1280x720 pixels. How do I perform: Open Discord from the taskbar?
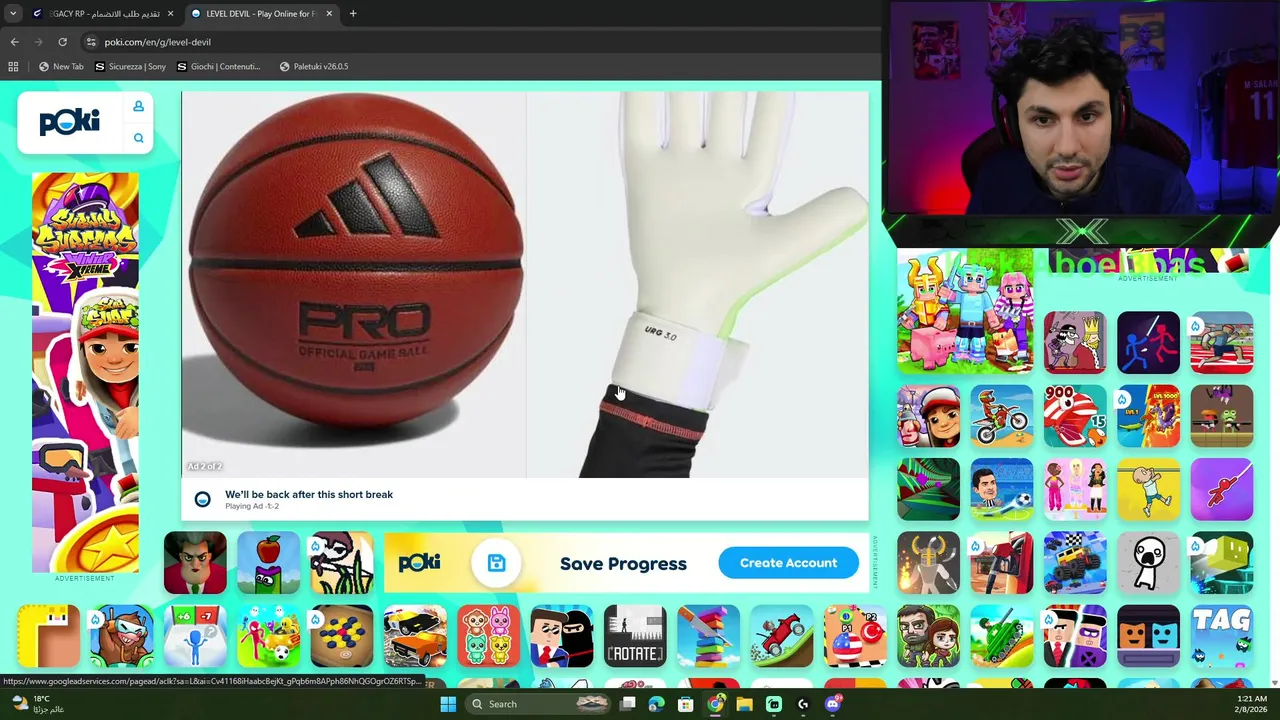(x=833, y=704)
